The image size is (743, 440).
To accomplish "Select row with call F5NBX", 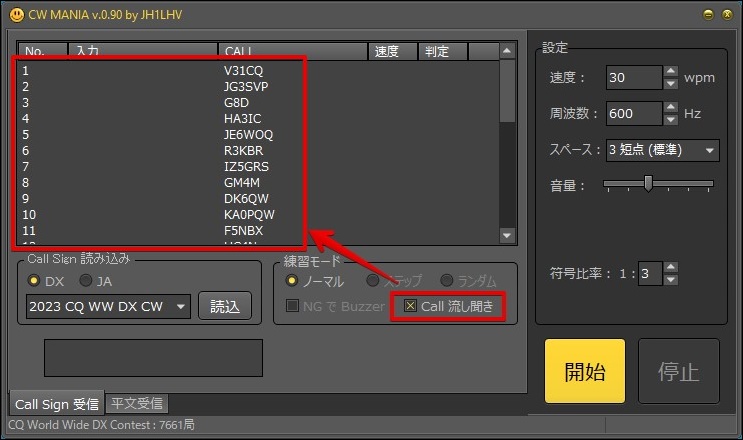I will [x=259, y=231].
